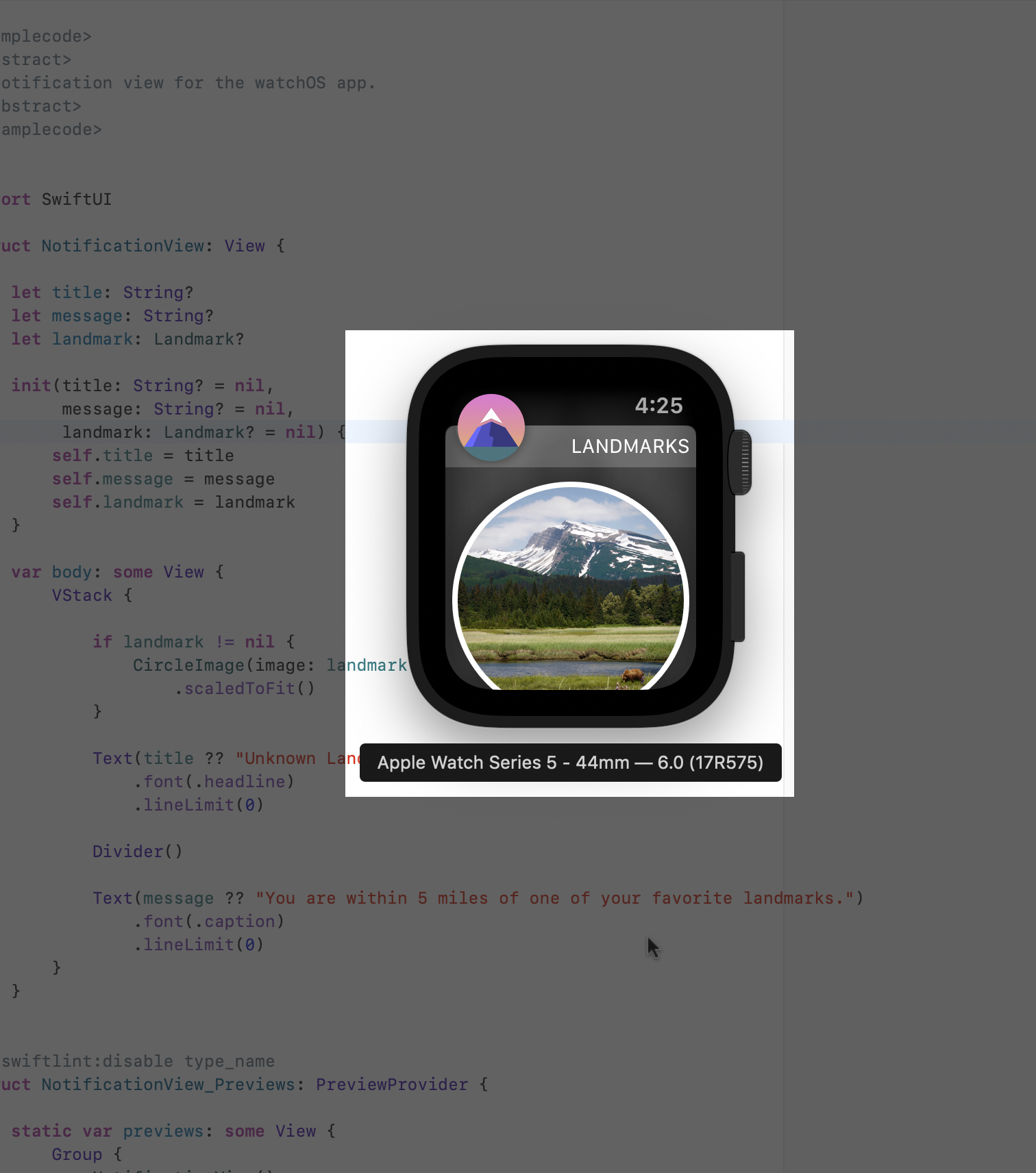Click the 'Divider()' line
This screenshot has height=1173, width=1036.
pos(138,852)
